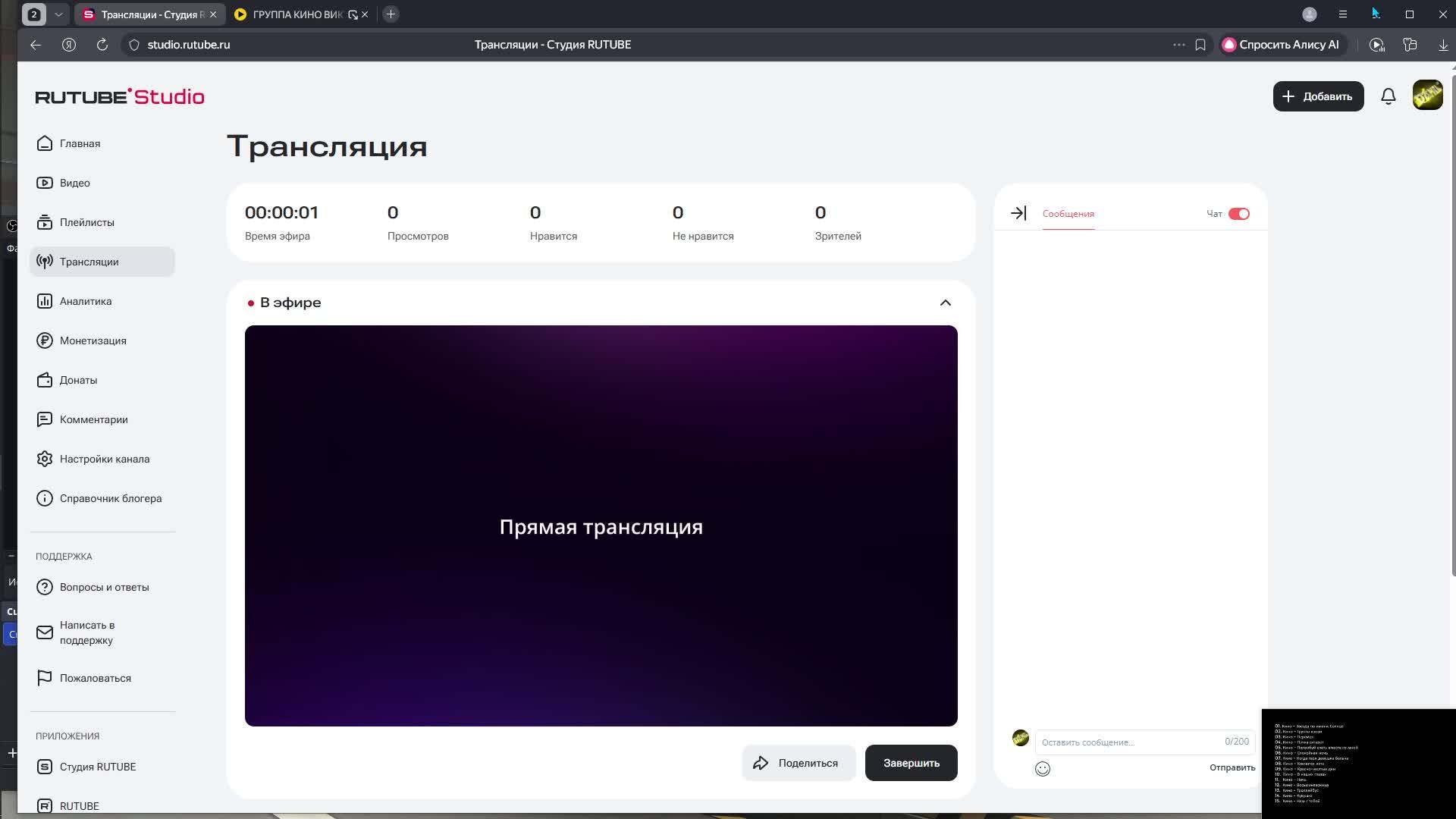The height and width of the screenshot is (819, 1456).
Task: Reload the page
Action: point(102,45)
